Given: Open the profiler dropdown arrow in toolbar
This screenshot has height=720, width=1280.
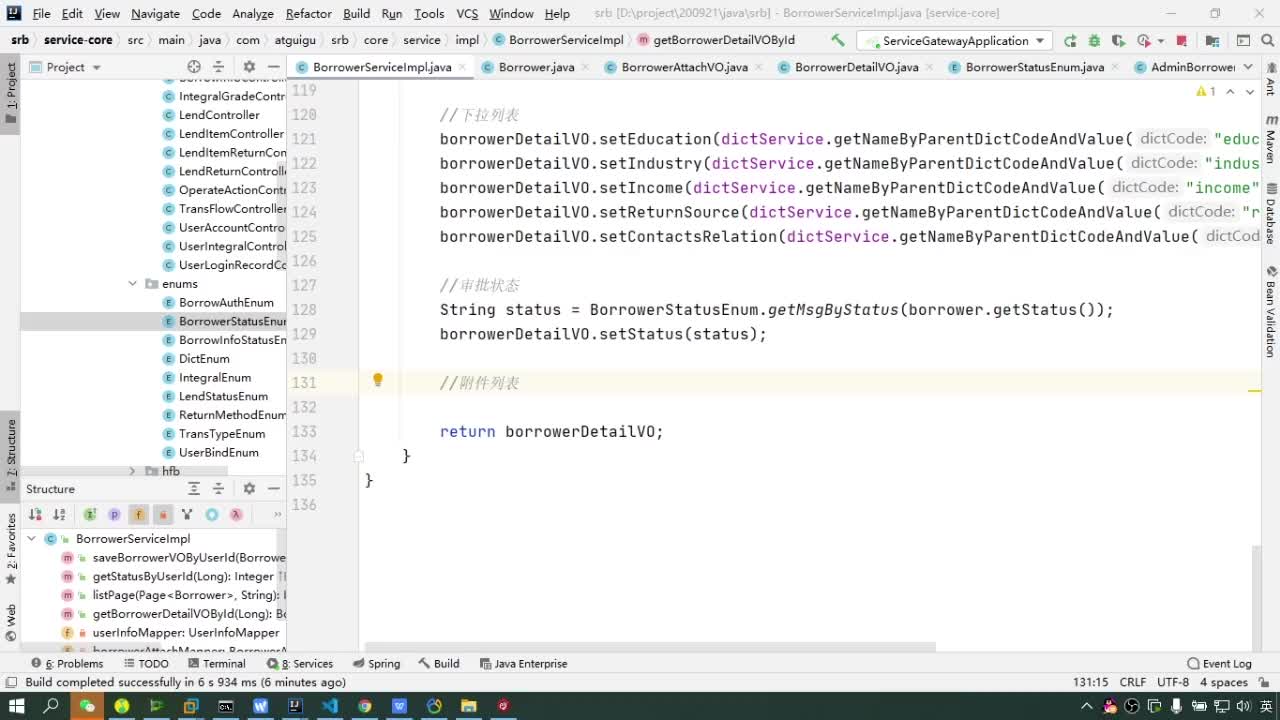Looking at the screenshot, I should pyautogui.click(x=1160, y=41).
